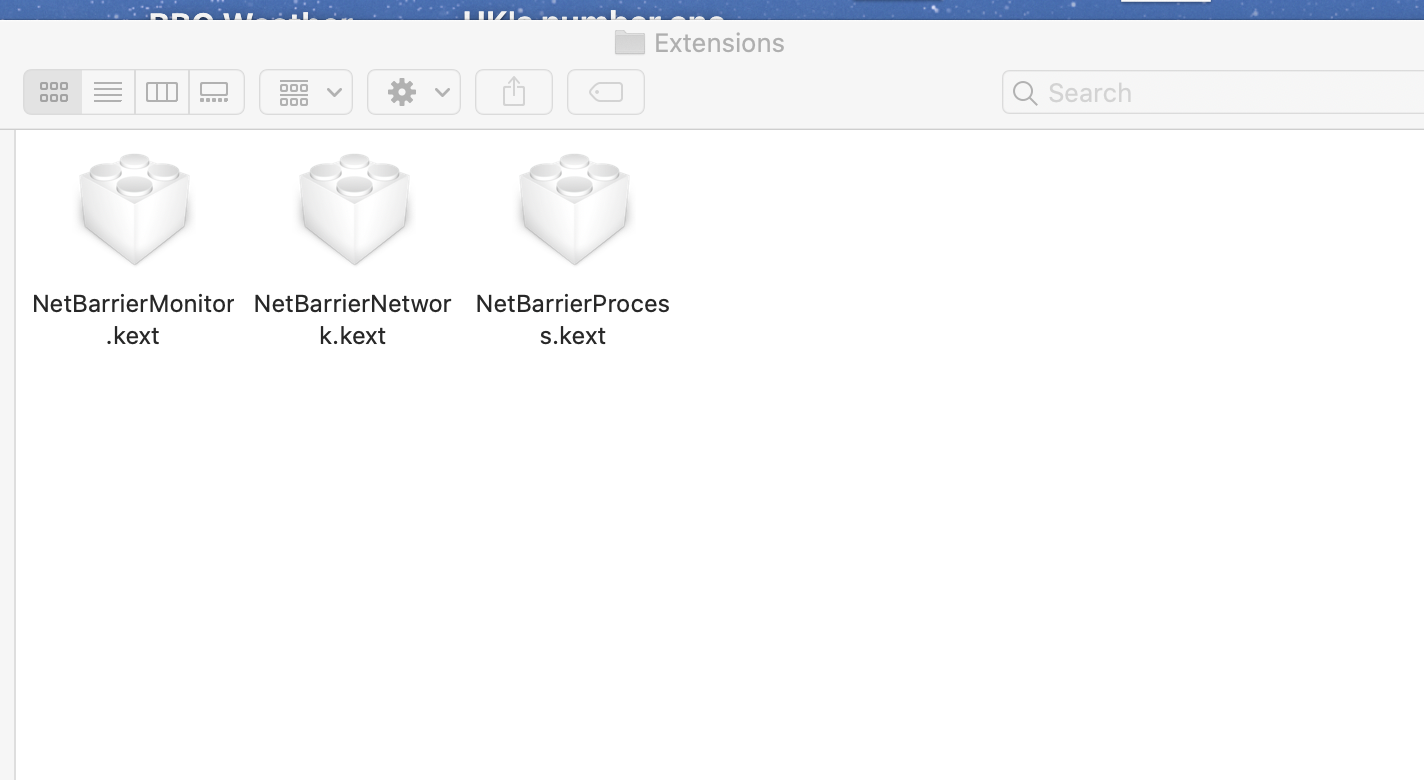
Task: Switch to list view
Action: 108,92
